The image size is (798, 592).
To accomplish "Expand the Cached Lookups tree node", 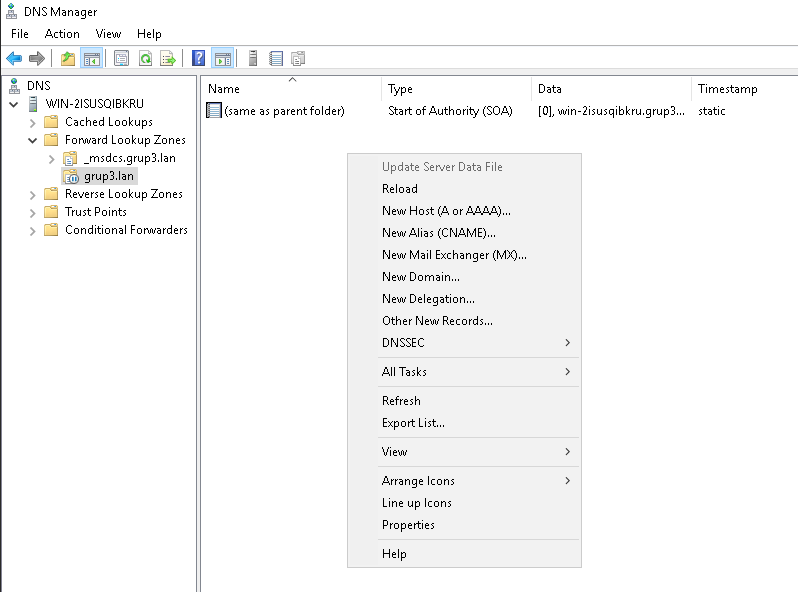I will pos(33,122).
